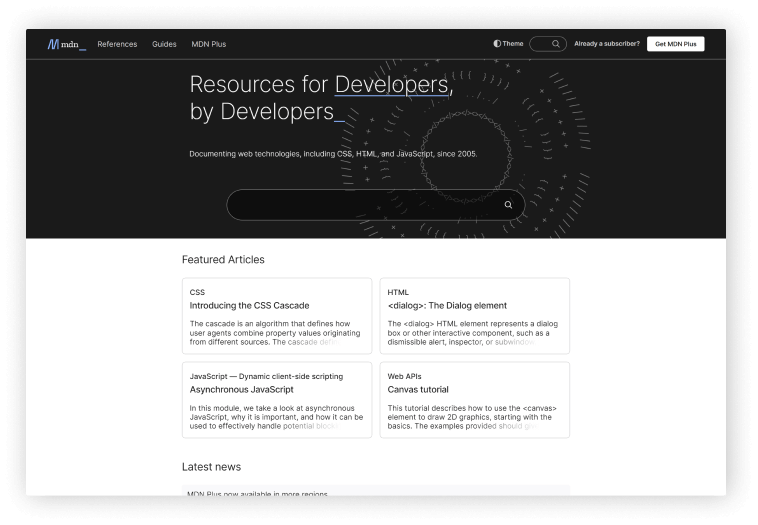Focus the small header search field
The height and width of the screenshot is (525, 758).
(548, 44)
